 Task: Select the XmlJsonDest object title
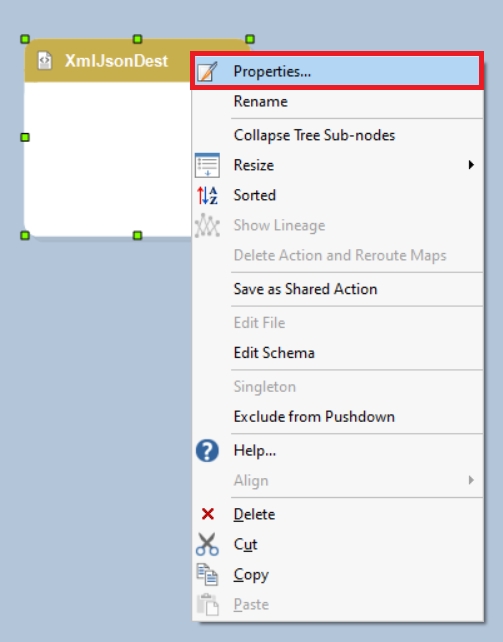pyautogui.click(x=116, y=61)
